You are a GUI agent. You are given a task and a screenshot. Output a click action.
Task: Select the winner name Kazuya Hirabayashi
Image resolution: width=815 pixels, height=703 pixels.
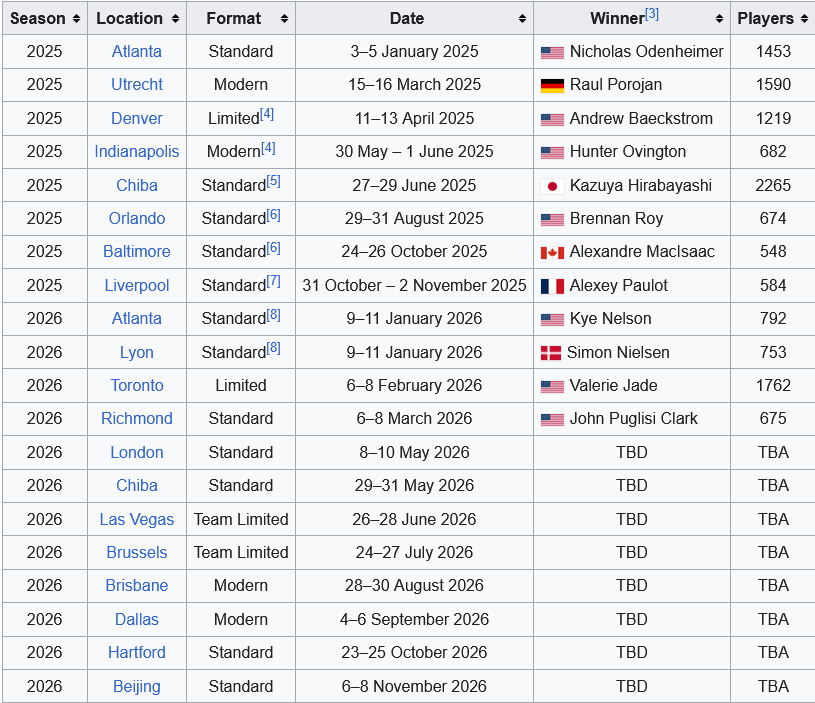(x=641, y=185)
